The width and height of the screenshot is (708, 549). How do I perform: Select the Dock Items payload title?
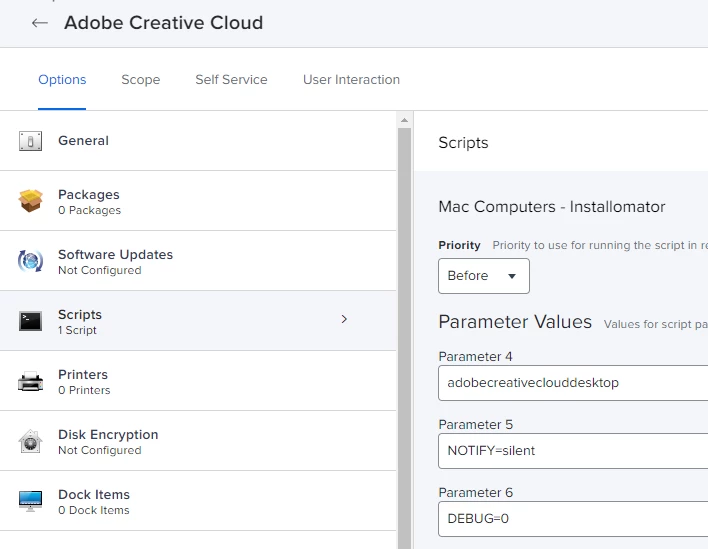point(94,495)
